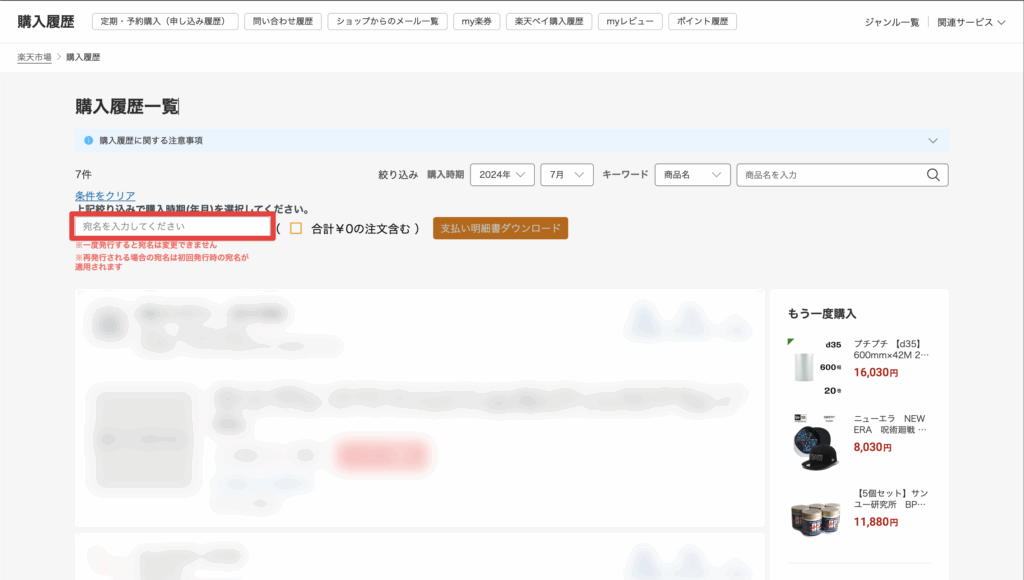Go to 問い合わせ履歴 tab
This screenshot has height=580, width=1024.
283,22
